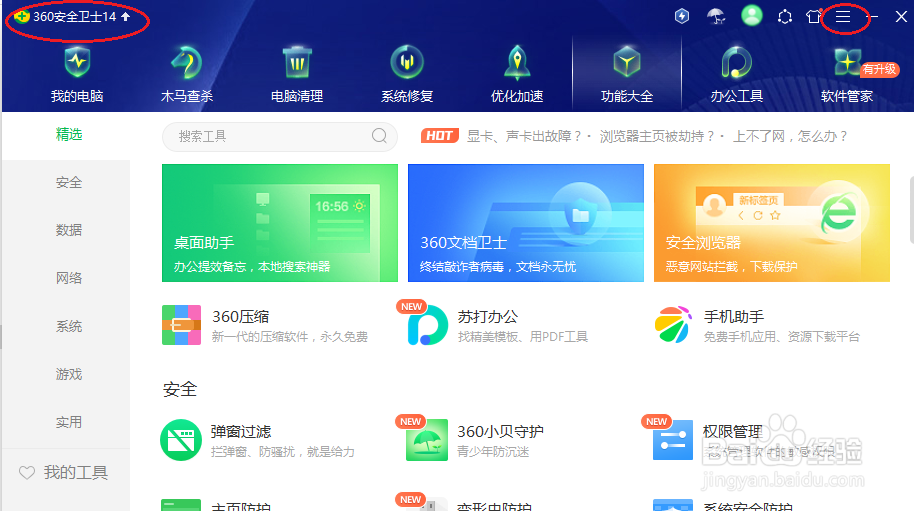Click 青少年防沉迷 description text

(493, 452)
